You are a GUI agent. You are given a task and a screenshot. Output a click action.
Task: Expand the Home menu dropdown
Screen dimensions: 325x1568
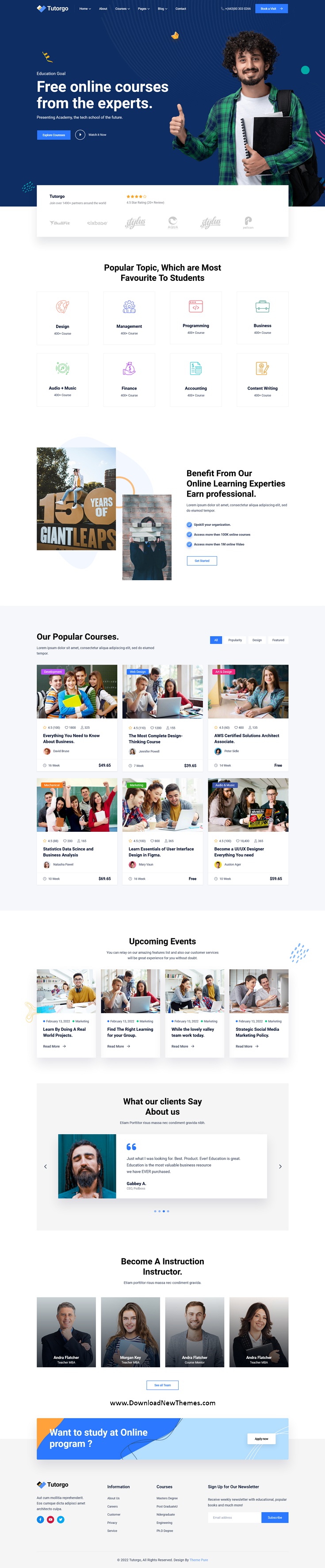point(85,8)
